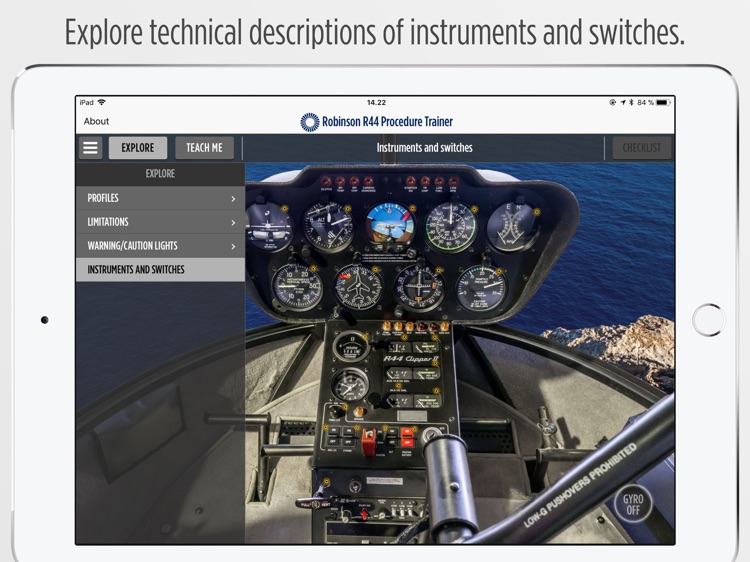Tap the dual E/R tachometer
This screenshot has height=562, width=750.
click(513, 227)
